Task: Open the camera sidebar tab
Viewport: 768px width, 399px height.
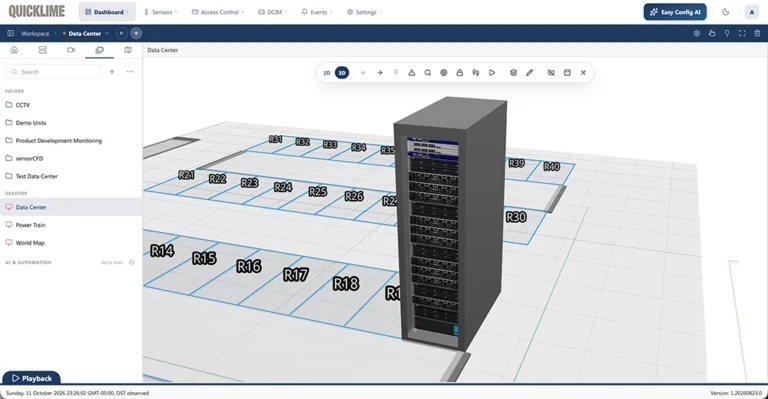Action: click(71, 50)
